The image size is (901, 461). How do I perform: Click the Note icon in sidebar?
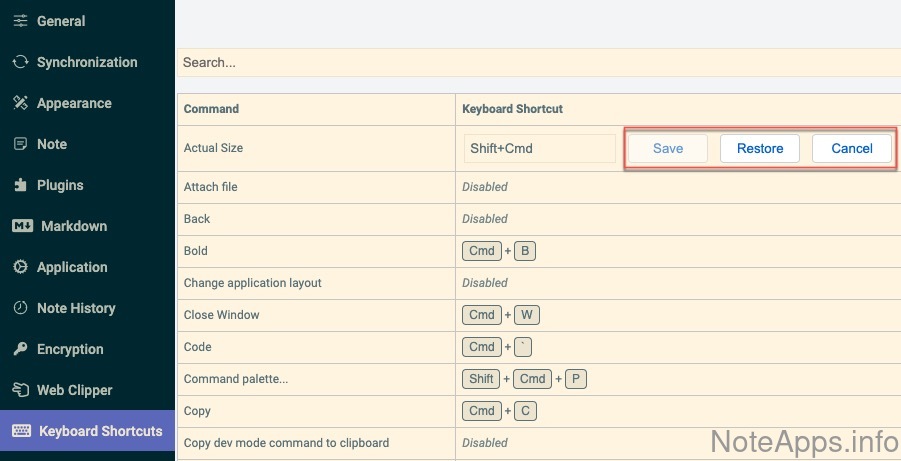coord(20,144)
